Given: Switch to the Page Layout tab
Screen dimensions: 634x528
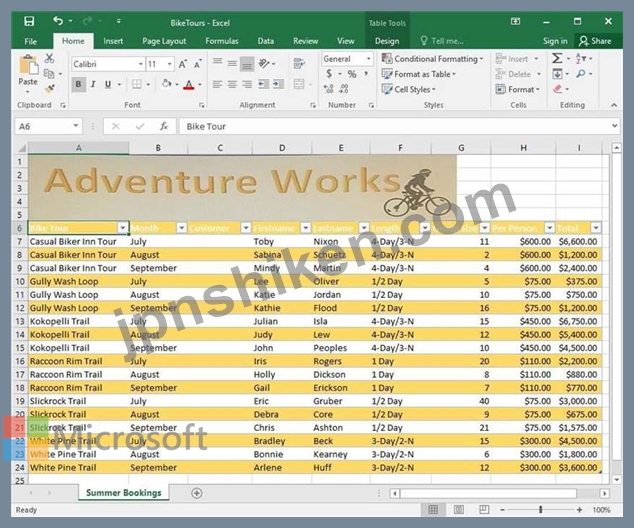Looking at the screenshot, I should [164, 41].
